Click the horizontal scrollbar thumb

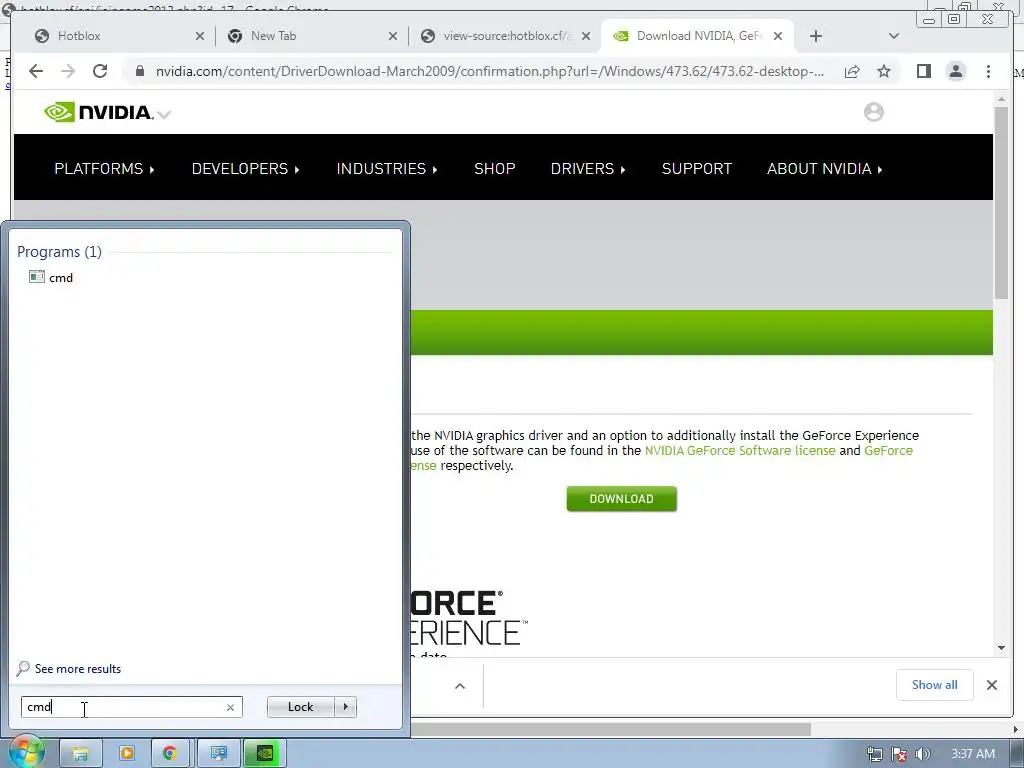(611, 729)
